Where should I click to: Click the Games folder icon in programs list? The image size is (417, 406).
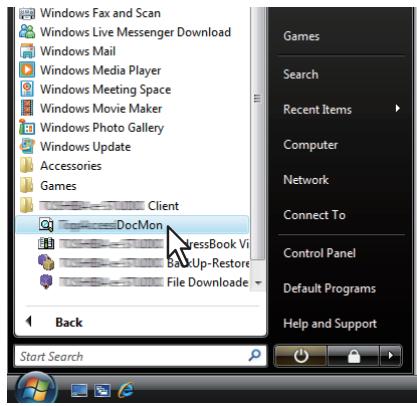click(27, 185)
